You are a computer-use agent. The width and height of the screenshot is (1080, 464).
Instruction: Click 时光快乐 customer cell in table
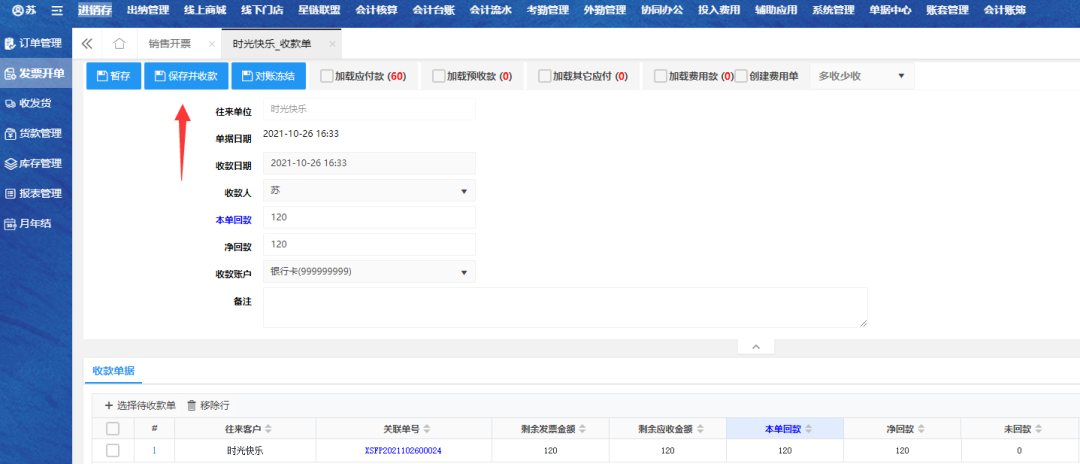245,451
